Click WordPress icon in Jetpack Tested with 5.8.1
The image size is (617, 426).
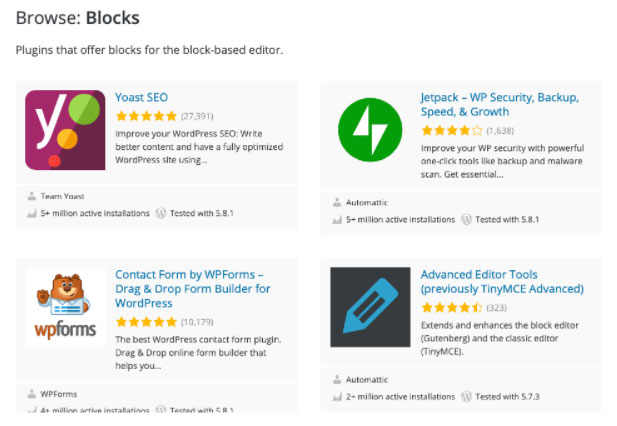click(x=467, y=219)
